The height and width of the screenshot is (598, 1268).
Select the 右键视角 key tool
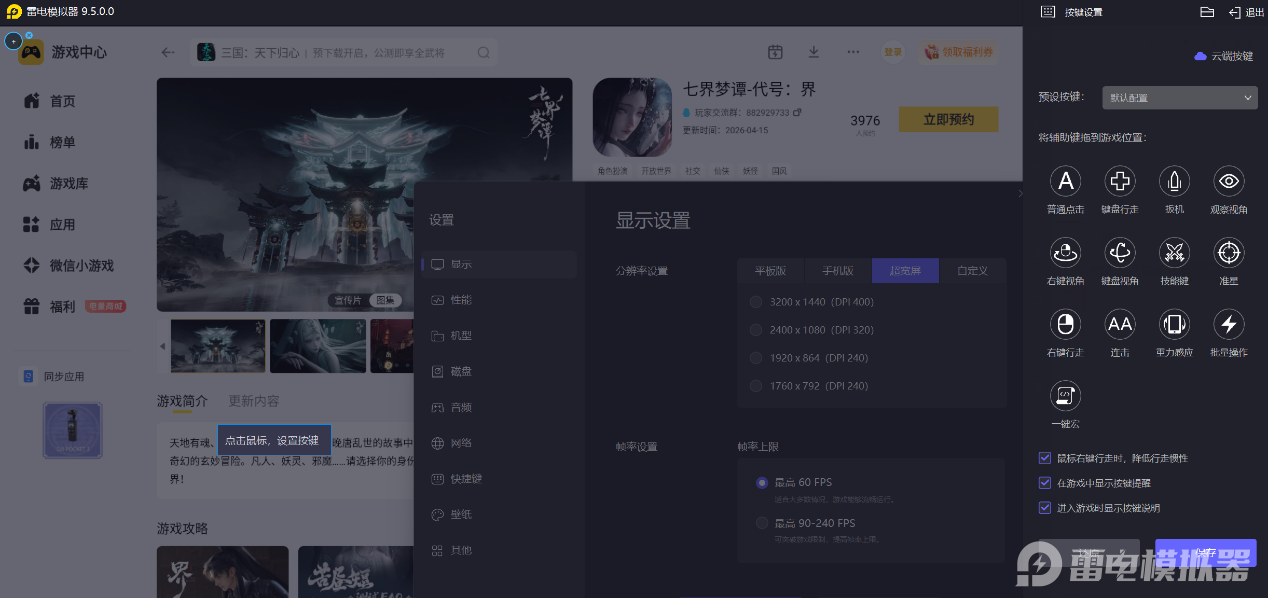[x=1065, y=252]
